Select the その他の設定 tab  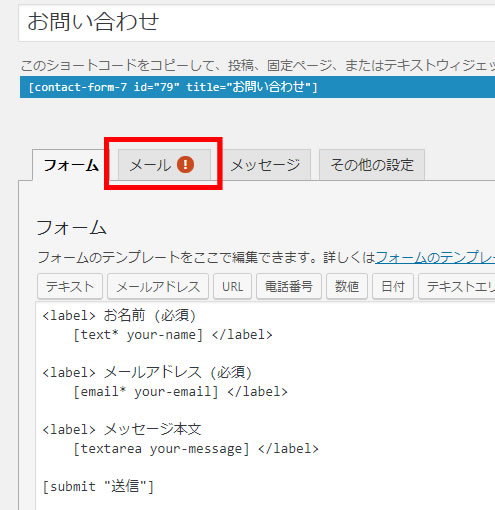372,165
